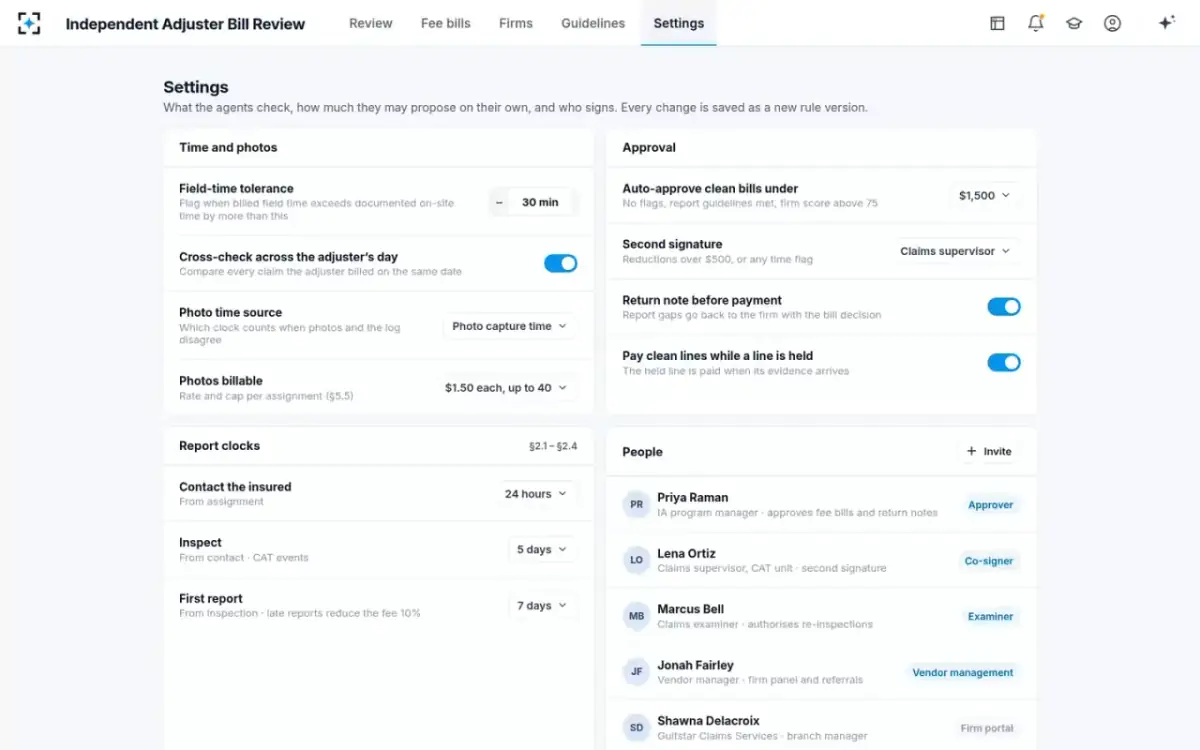Screen dimensions: 1200x750
Task: Open the user account icon
Action: pos(1112,23)
